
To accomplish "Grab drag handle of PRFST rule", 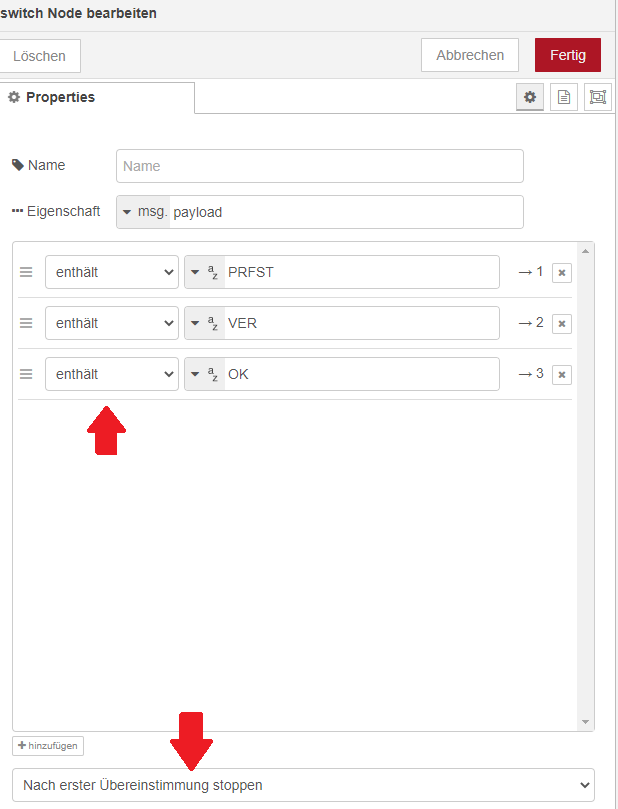I will (x=27, y=272).
